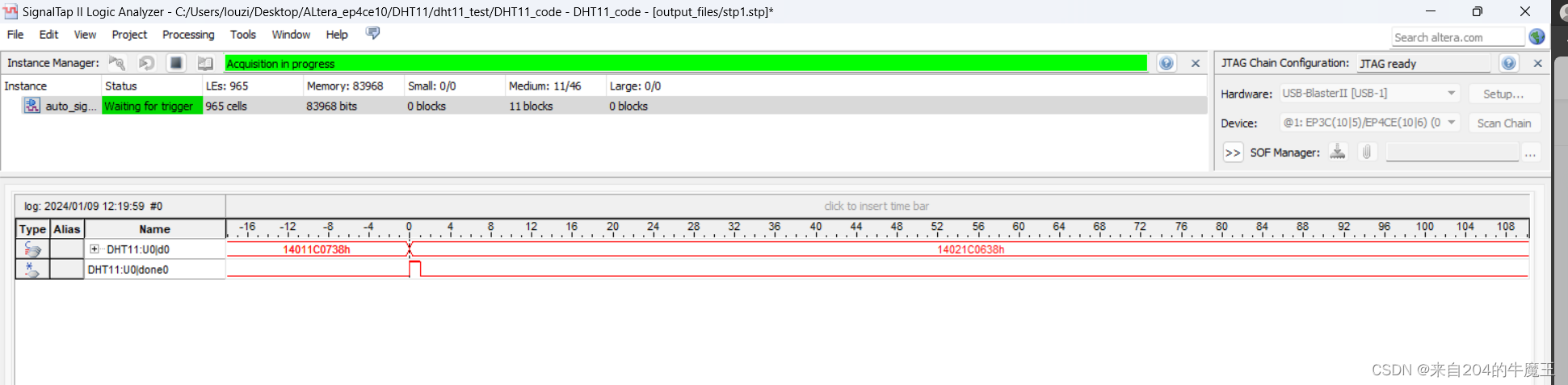Click the auto_sig instance icon

click(32, 106)
